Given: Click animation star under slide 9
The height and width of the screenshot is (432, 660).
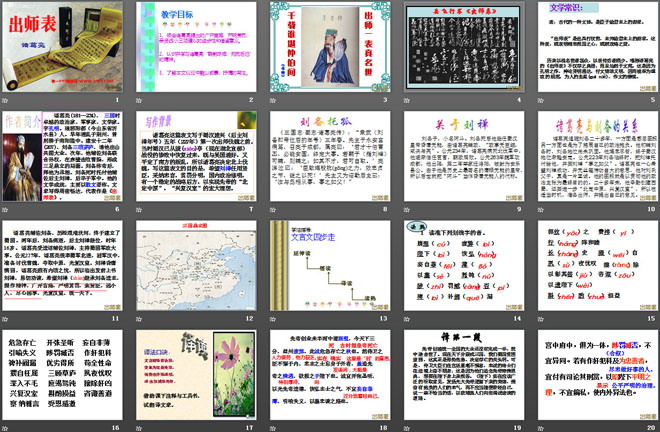Looking at the screenshot, I should (407, 210).
